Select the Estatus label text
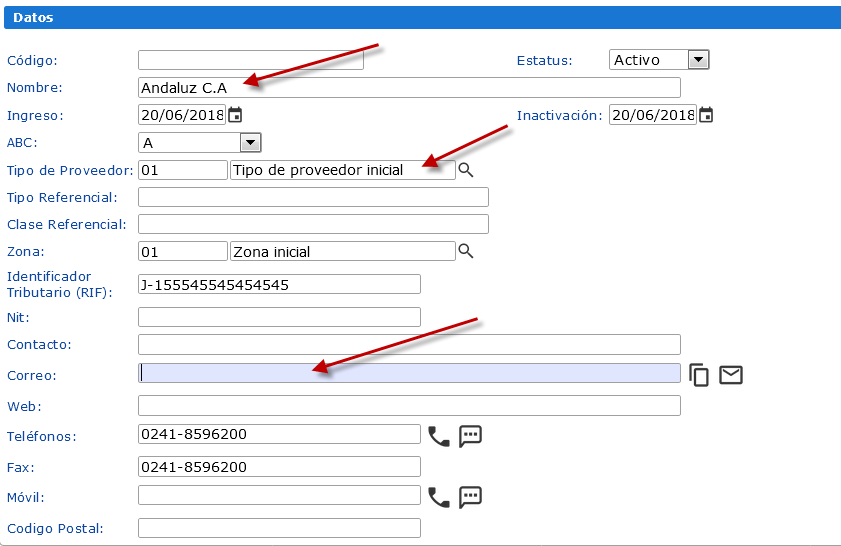Image resolution: width=841 pixels, height=546 pixels. (x=544, y=61)
